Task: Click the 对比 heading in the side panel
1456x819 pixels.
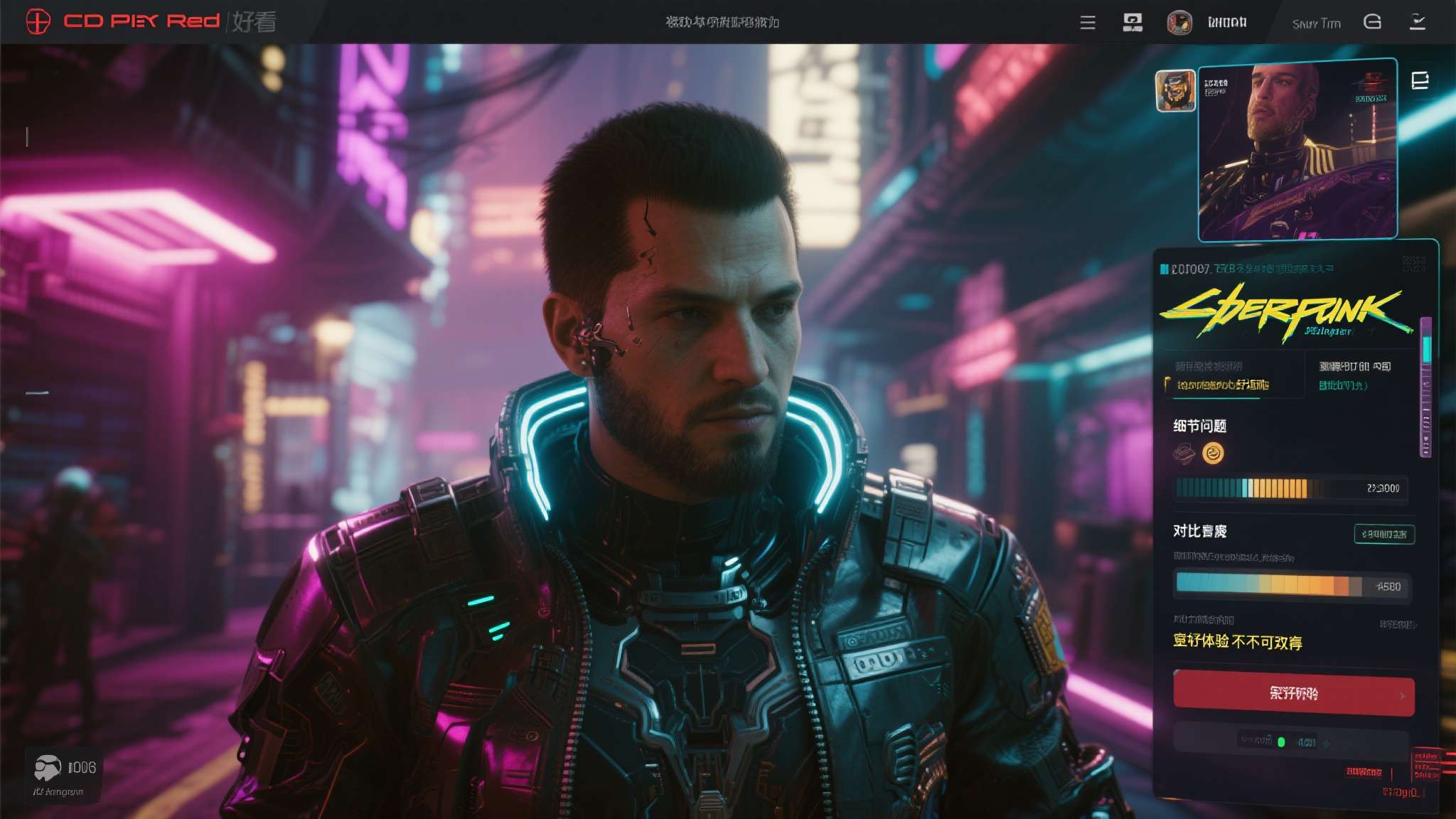Action: coord(1199,531)
